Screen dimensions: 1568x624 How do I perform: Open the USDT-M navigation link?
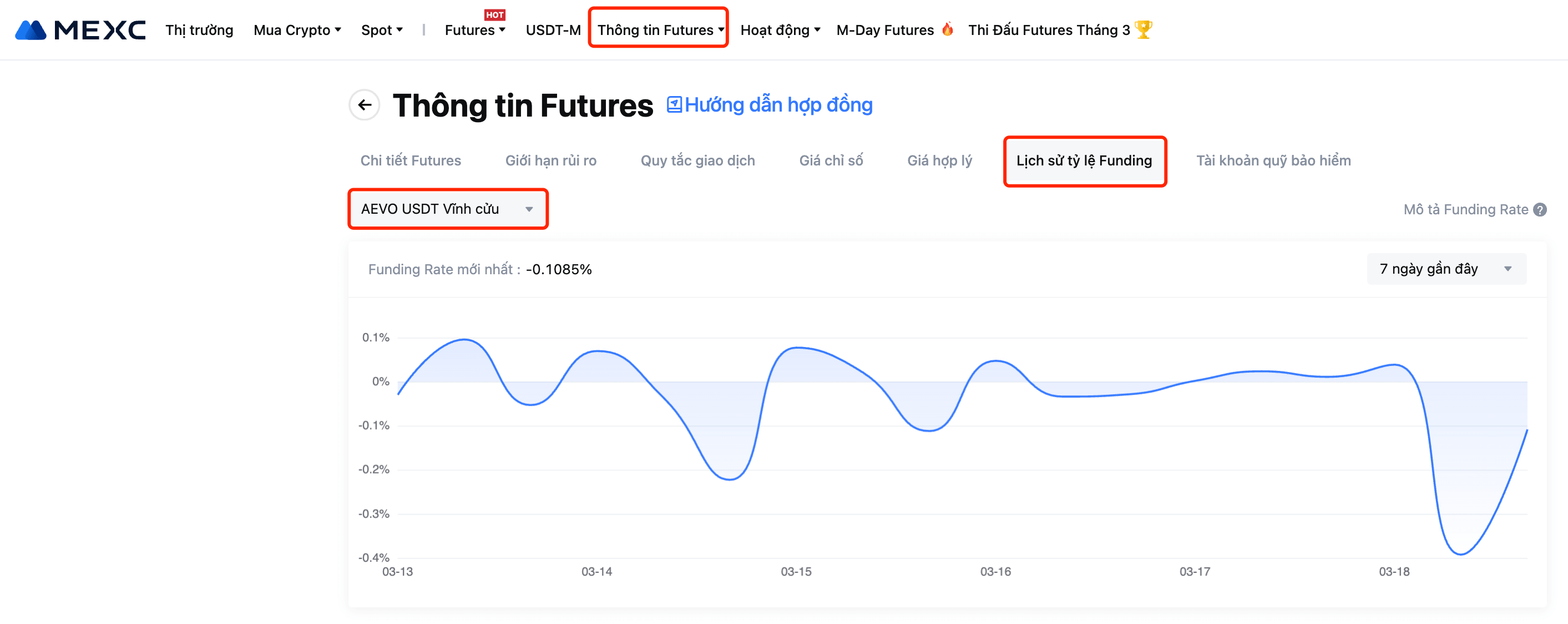pos(553,30)
